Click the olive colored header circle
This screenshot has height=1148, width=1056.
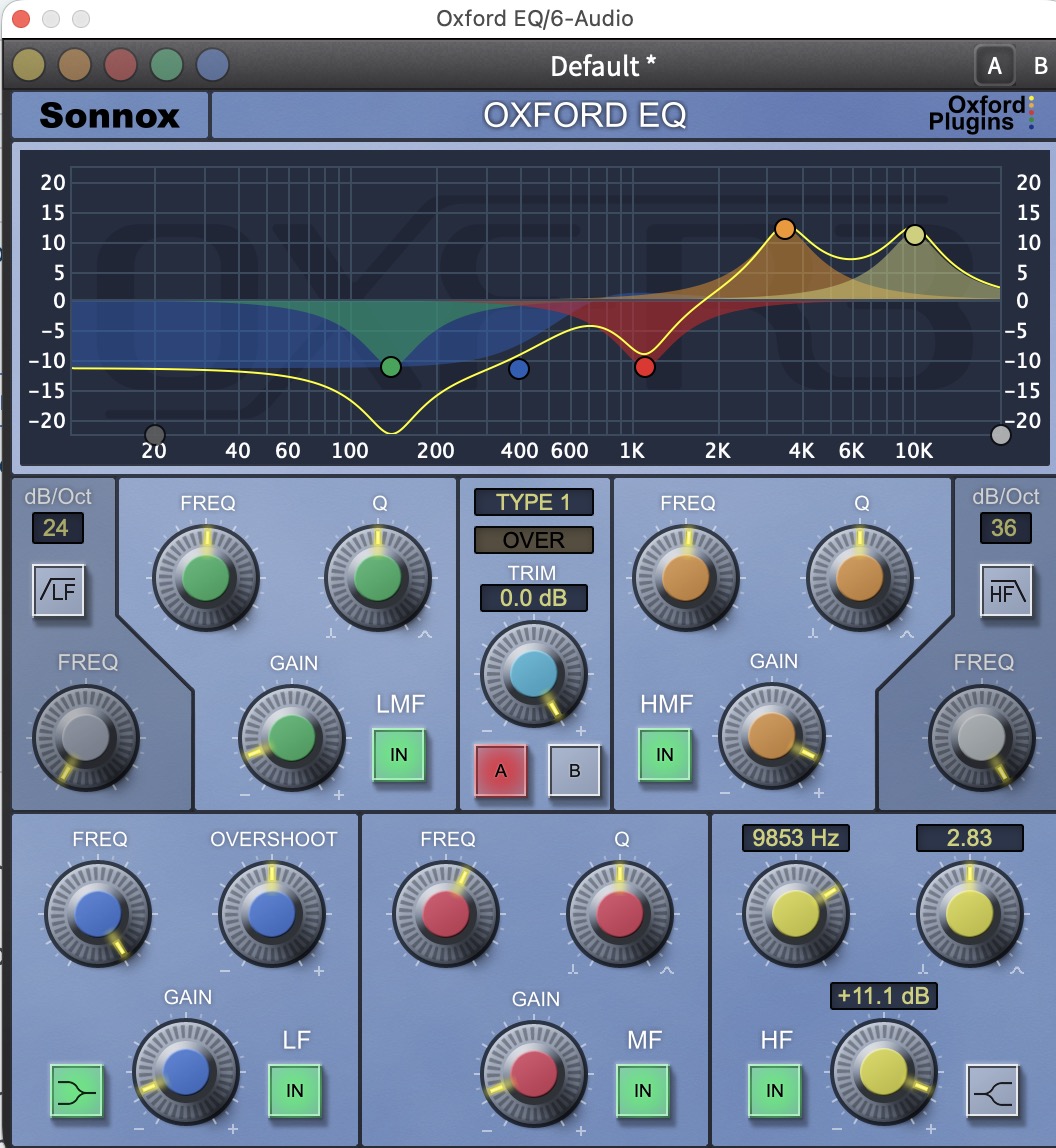click(29, 65)
